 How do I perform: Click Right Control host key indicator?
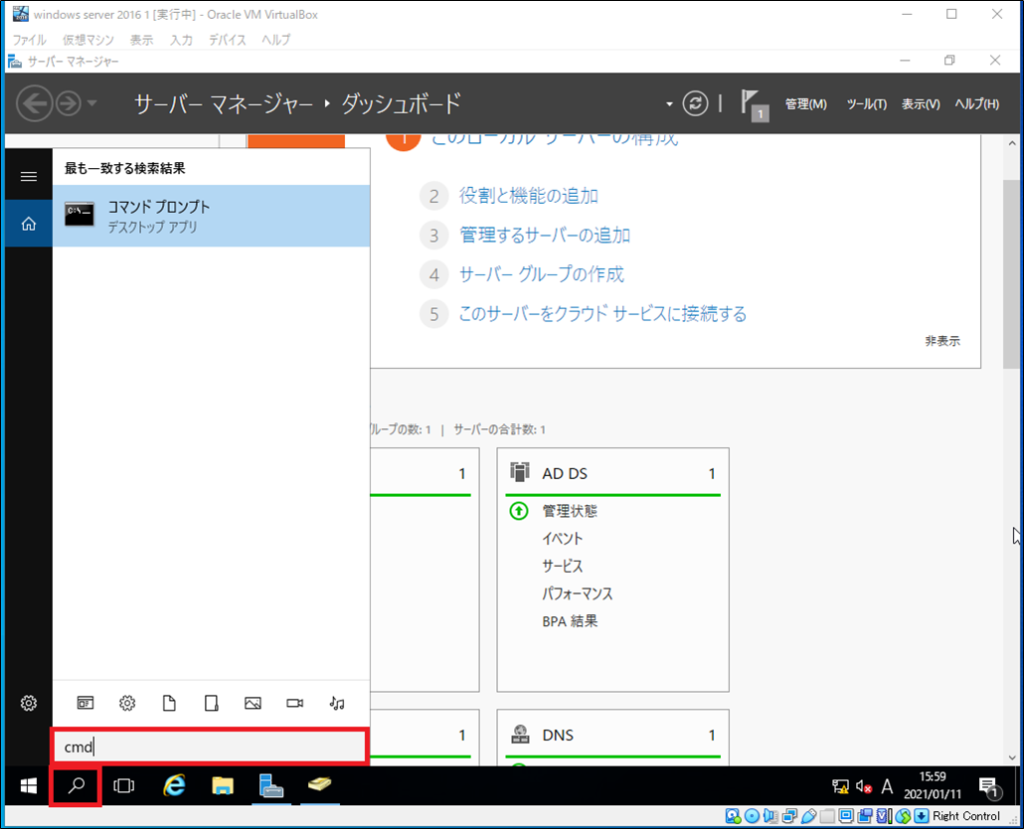pyautogui.click(x=966, y=815)
